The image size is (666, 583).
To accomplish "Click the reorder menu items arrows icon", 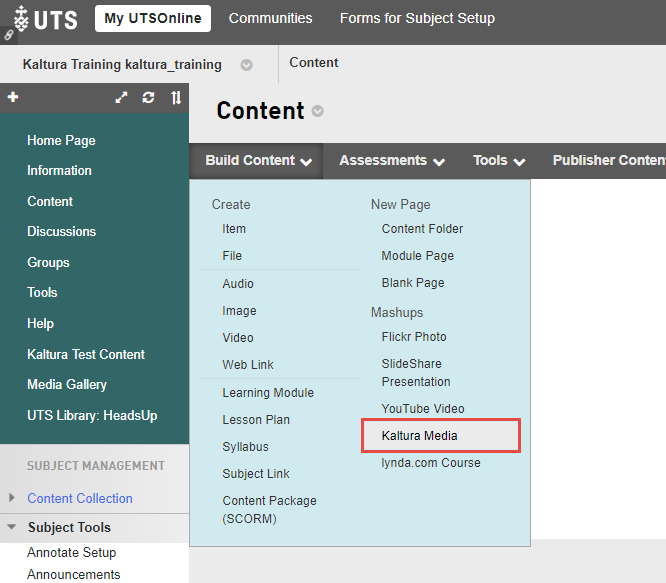I will tap(176, 97).
